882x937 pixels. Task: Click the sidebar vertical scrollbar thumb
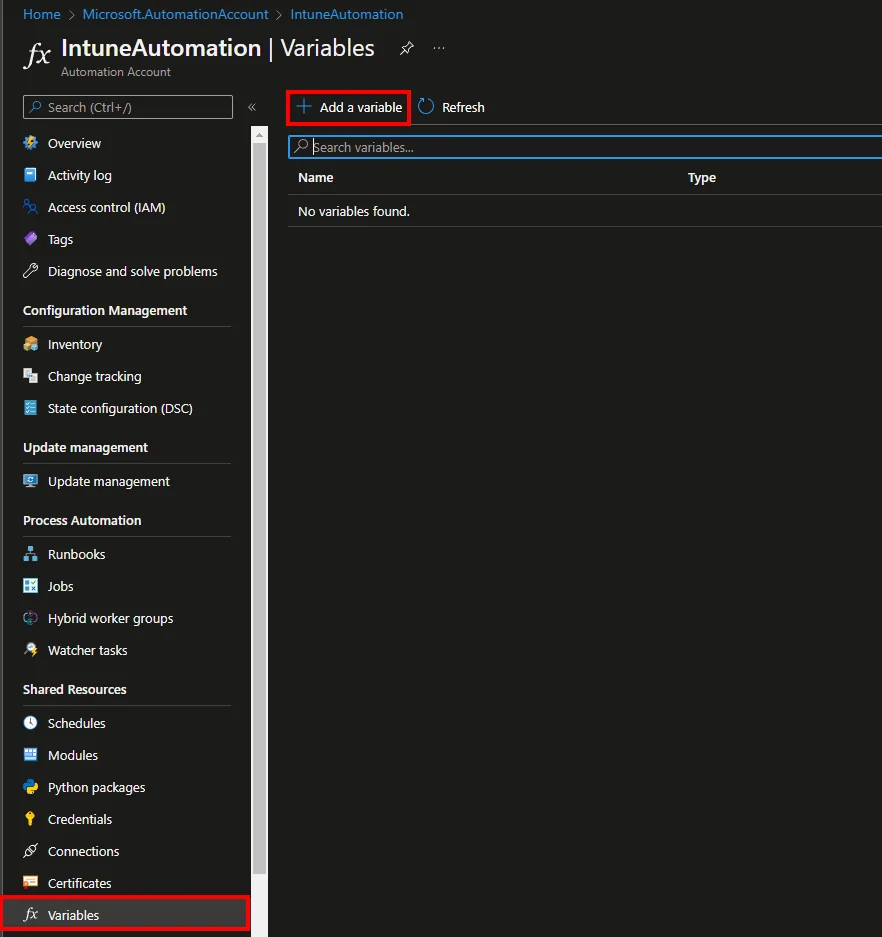[x=259, y=508]
